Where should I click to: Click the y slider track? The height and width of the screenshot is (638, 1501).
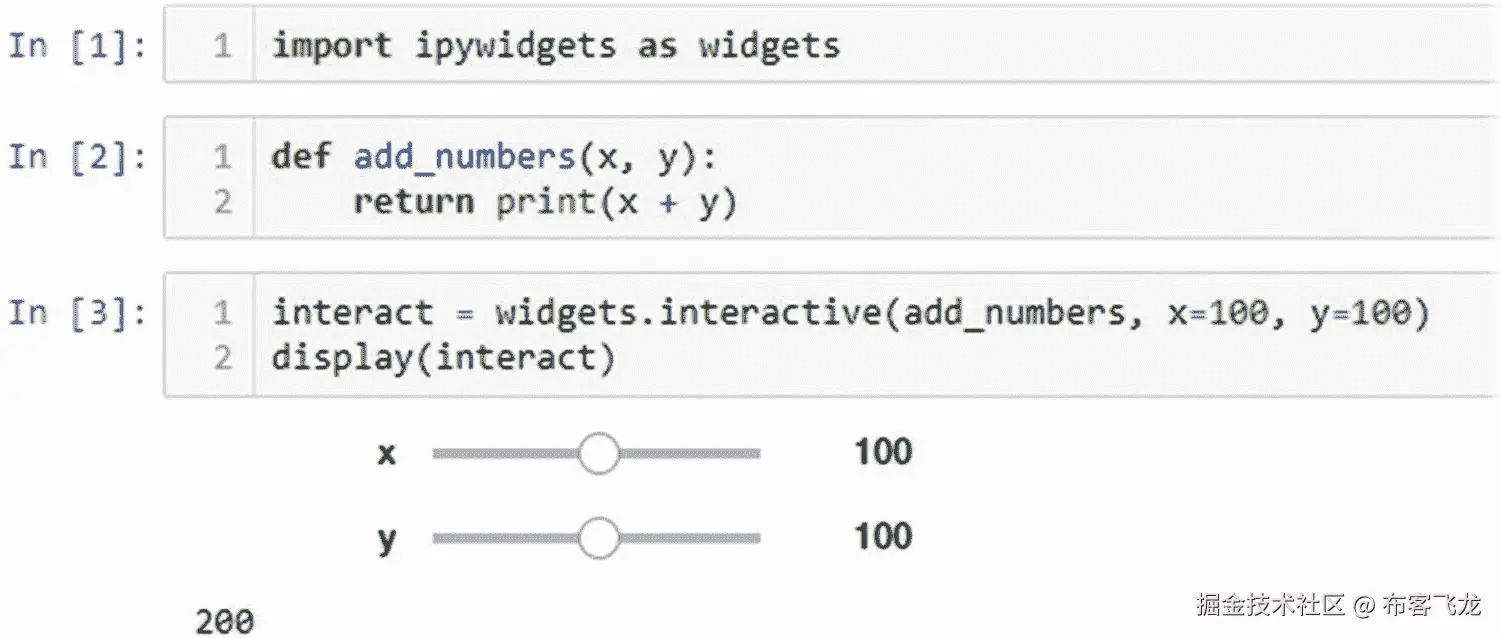[500, 537]
